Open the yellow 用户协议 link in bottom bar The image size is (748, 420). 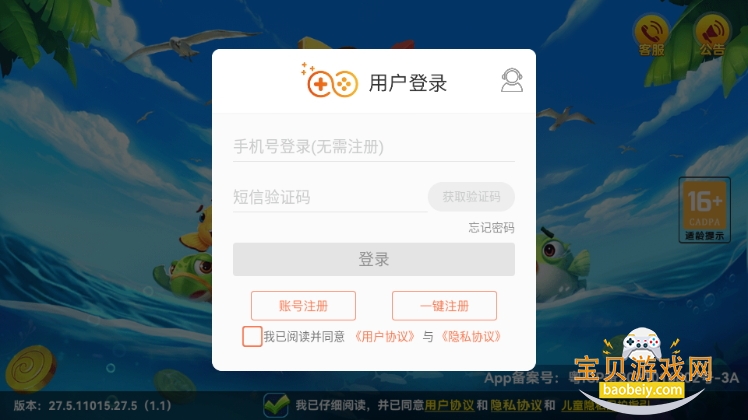pos(449,406)
